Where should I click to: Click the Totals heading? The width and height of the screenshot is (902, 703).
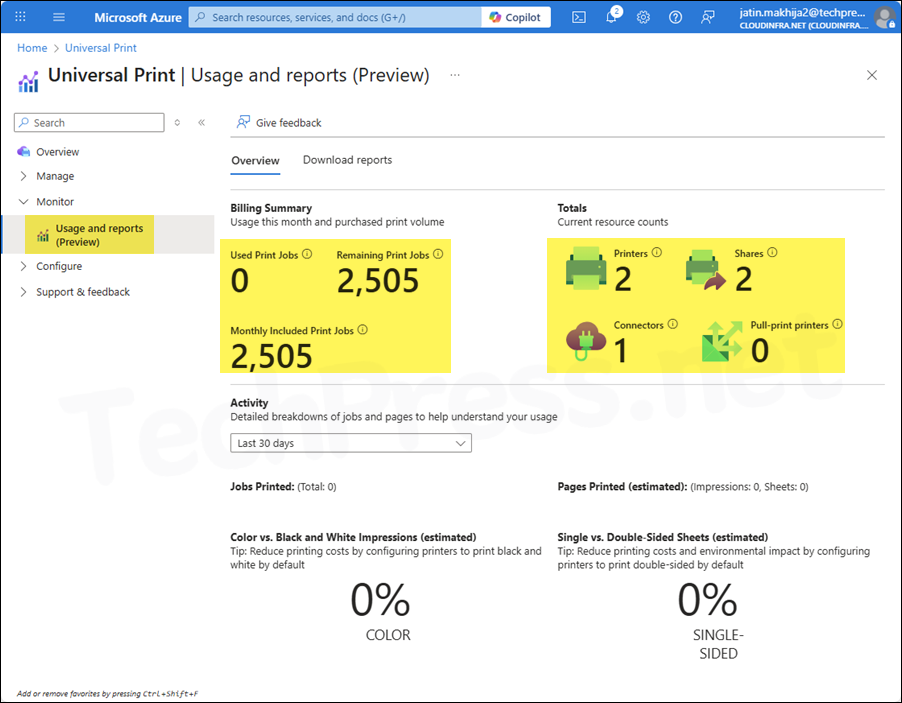click(572, 208)
